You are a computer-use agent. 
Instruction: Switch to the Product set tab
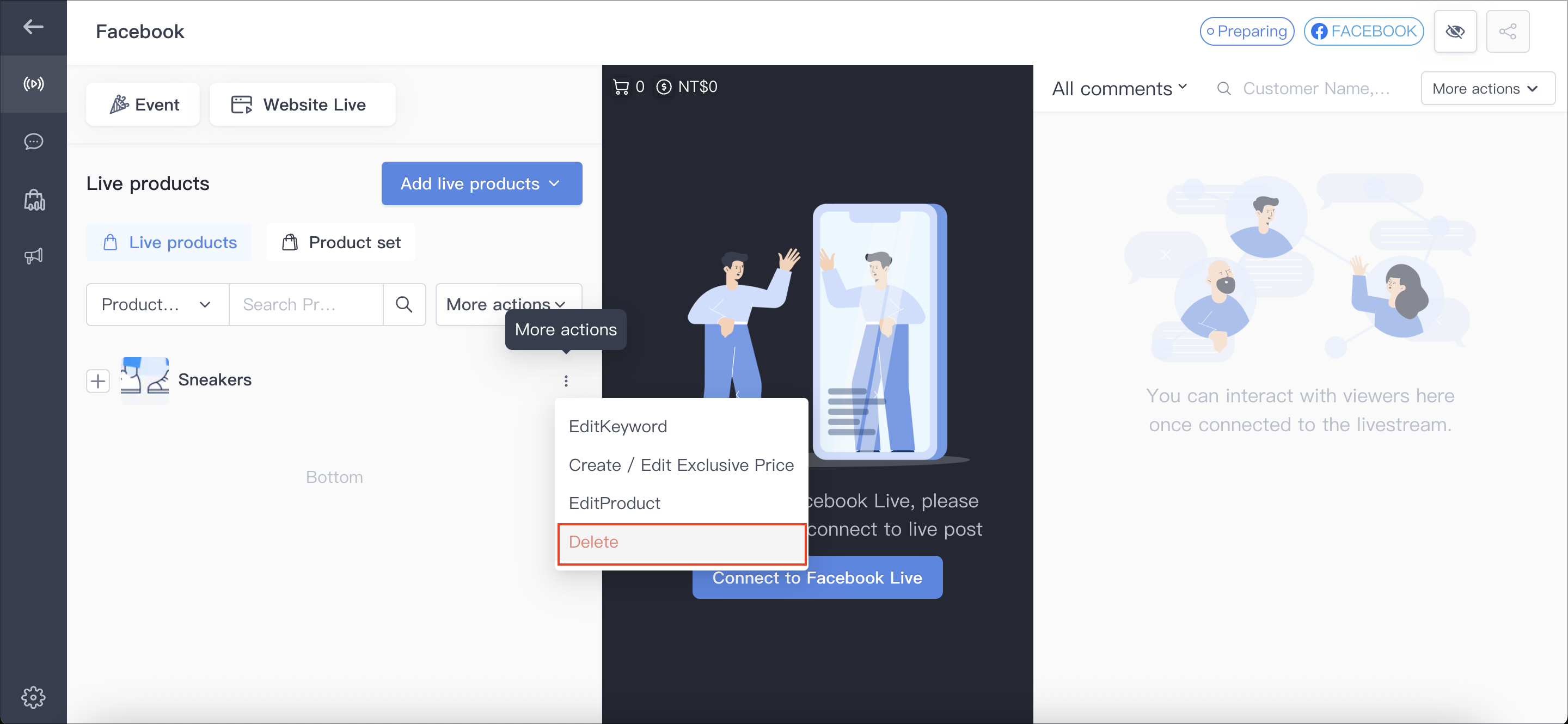[341, 242]
